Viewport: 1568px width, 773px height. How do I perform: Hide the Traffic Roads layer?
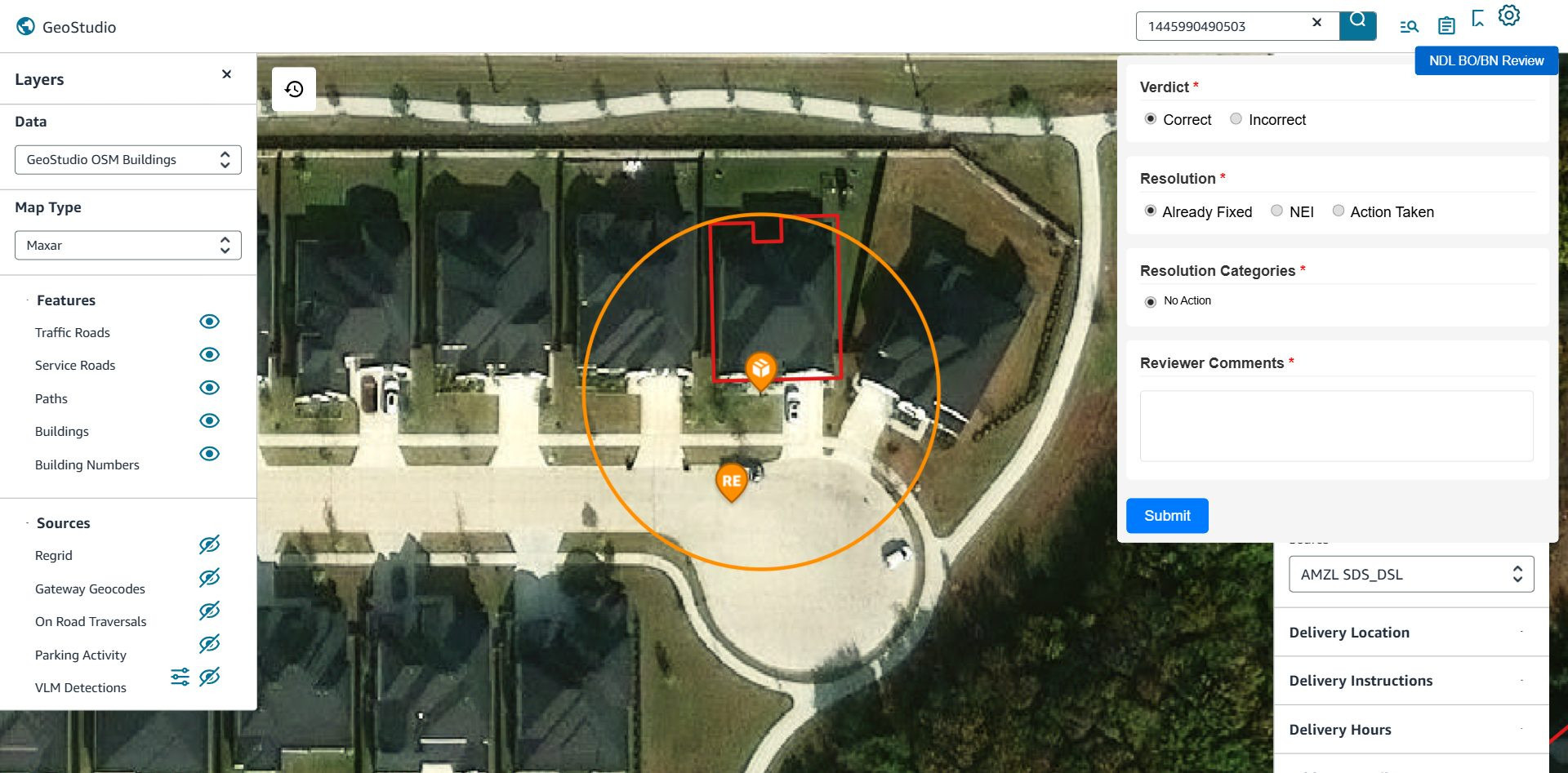(209, 322)
